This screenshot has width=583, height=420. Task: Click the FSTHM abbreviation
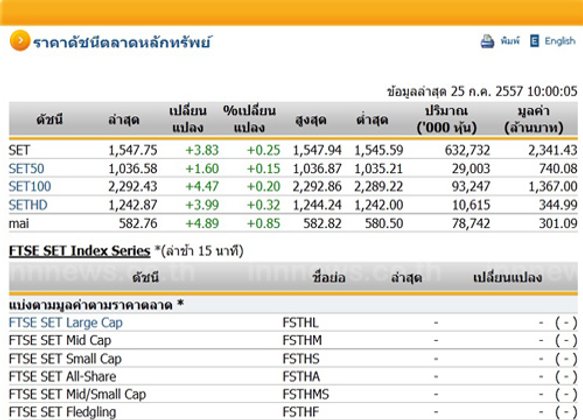click(x=302, y=340)
